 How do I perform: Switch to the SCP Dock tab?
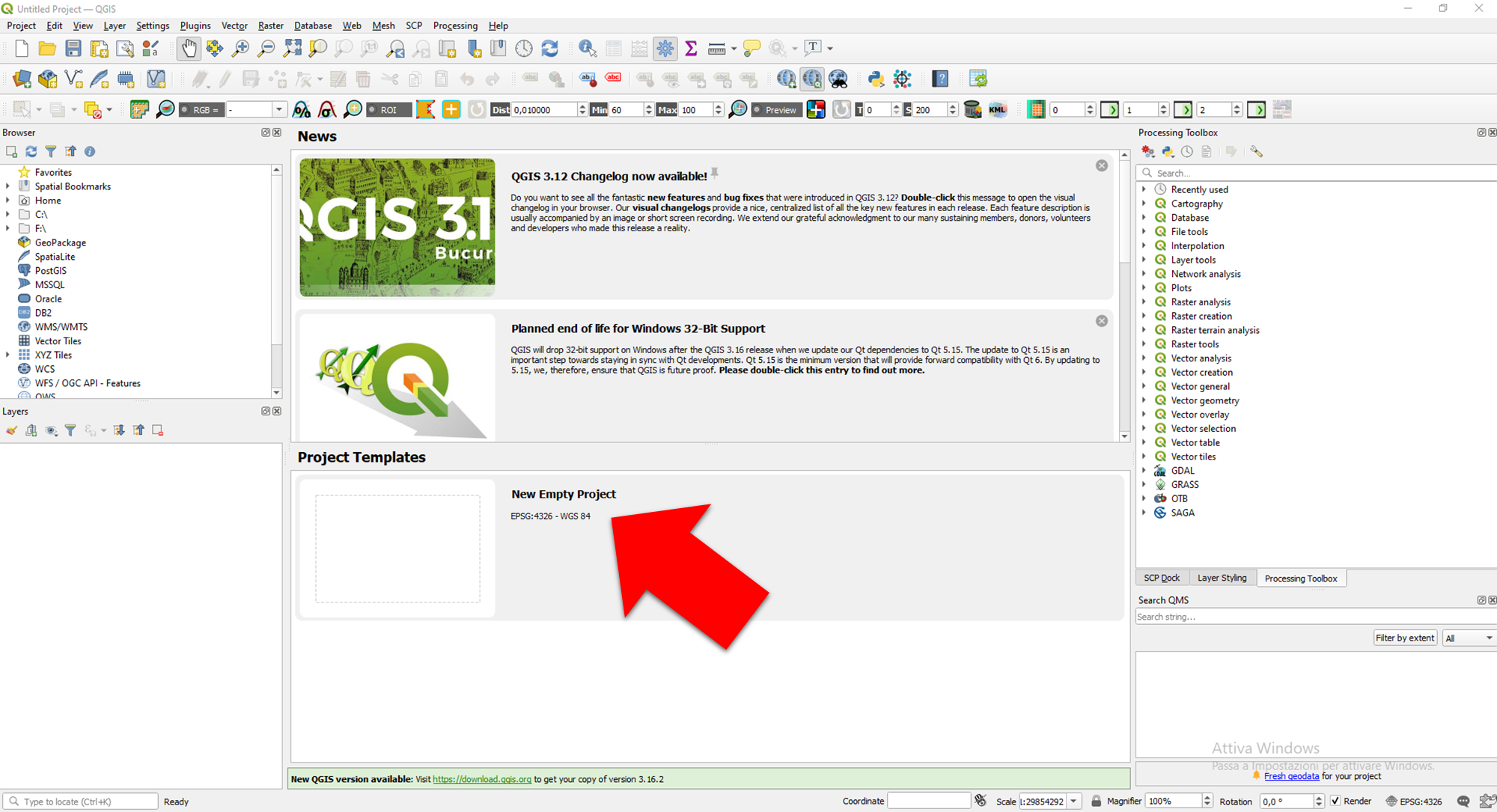(1162, 579)
